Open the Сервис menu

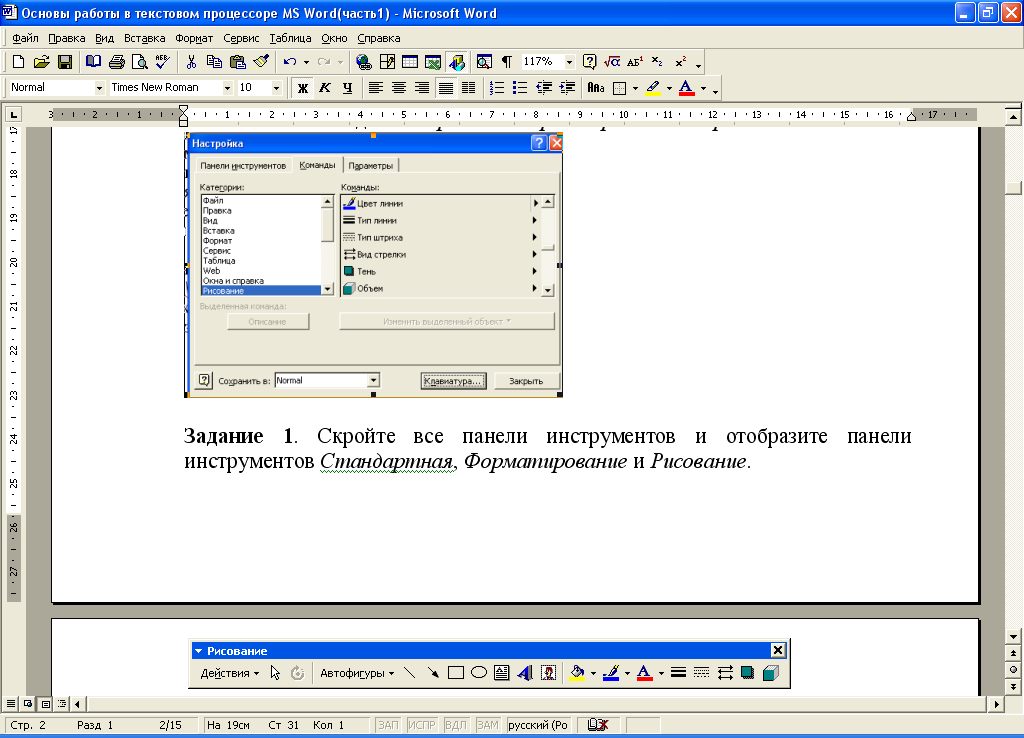(x=241, y=38)
